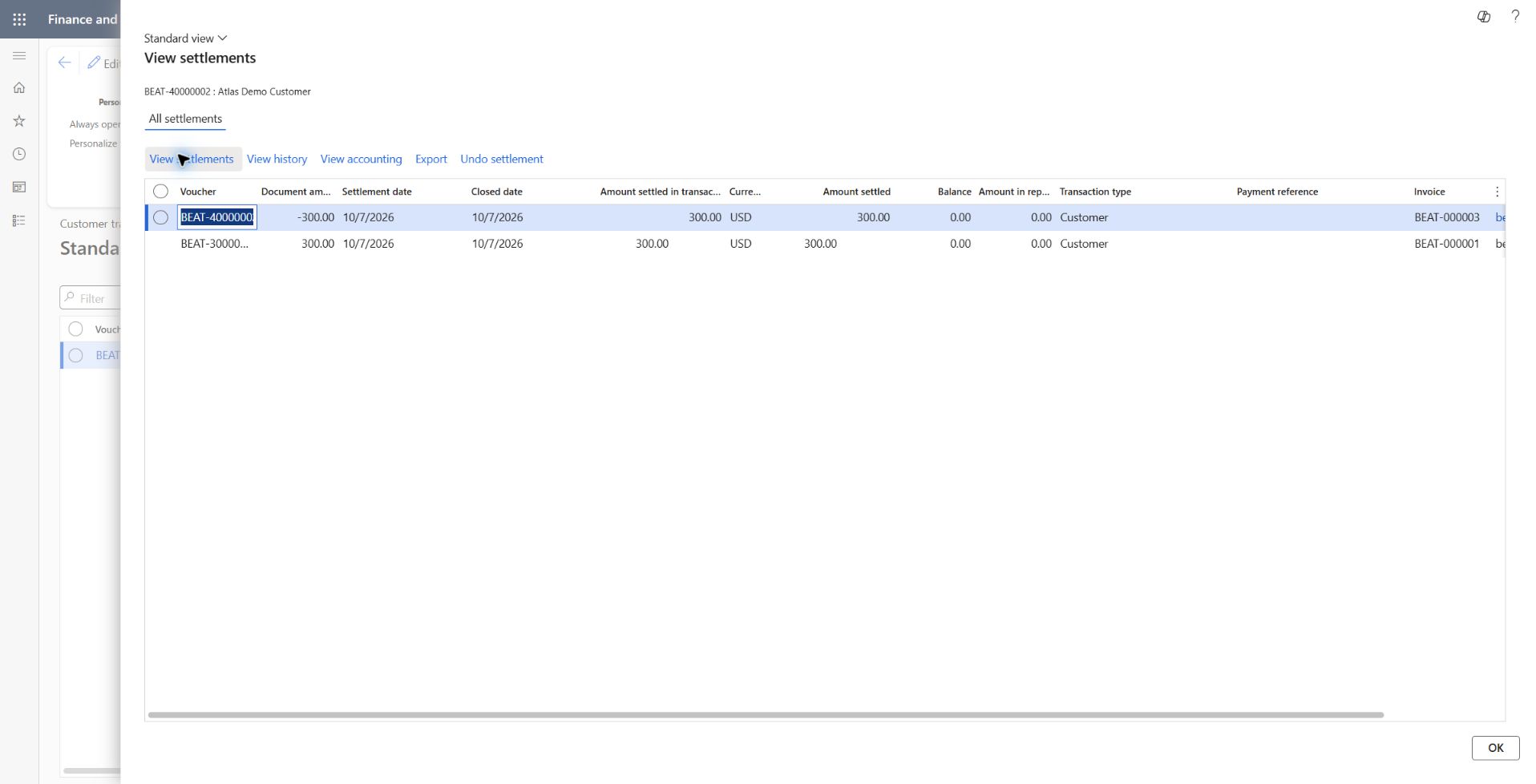Click Closed date column header
Screen dimensions: 1536x784
pos(496,192)
